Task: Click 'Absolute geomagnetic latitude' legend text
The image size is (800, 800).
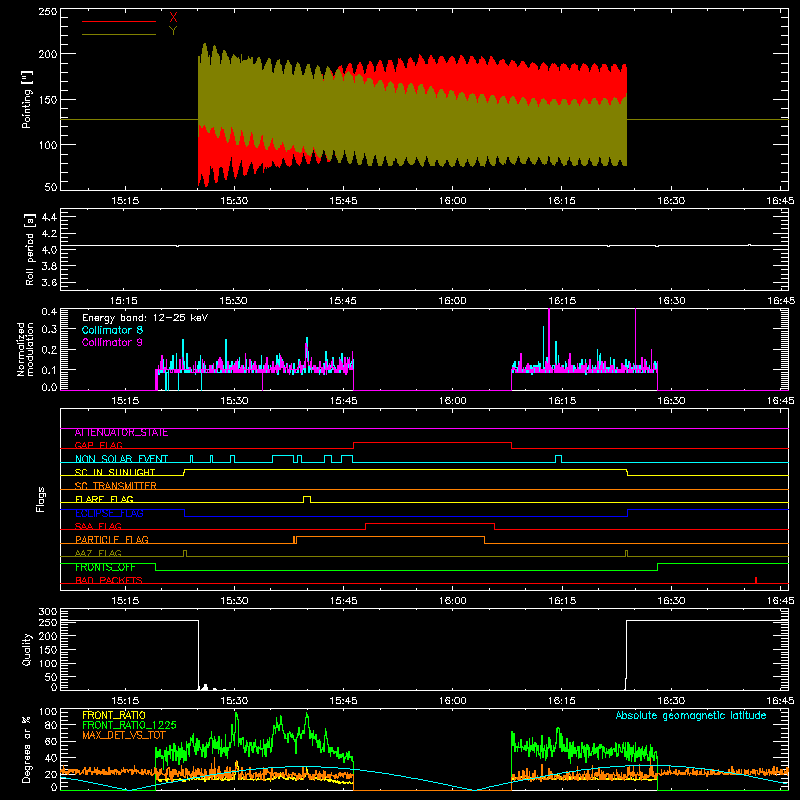Action: click(691, 716)
